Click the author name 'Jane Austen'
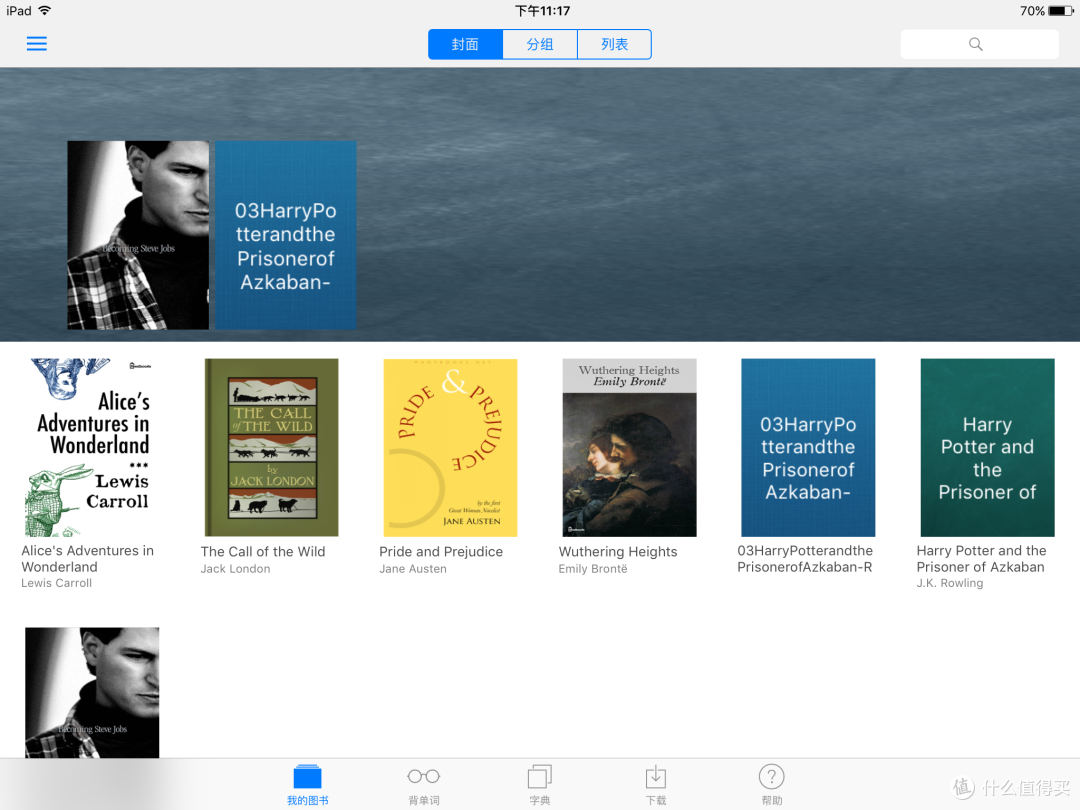Image resolution: width=1080 pixels, height=810 pixels. (413, 569)
